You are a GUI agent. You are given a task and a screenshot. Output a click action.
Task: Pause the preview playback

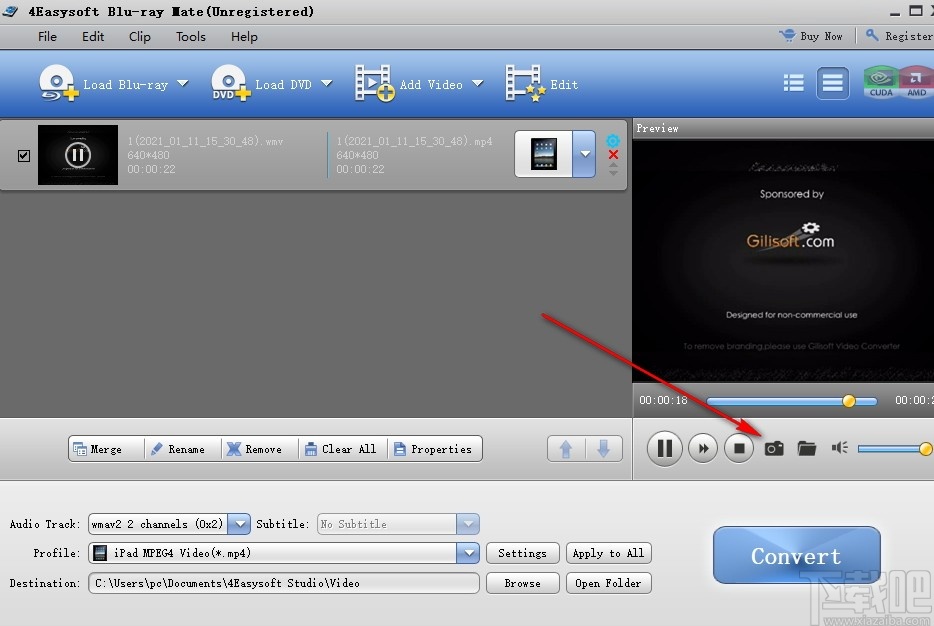tap(665, 448)
